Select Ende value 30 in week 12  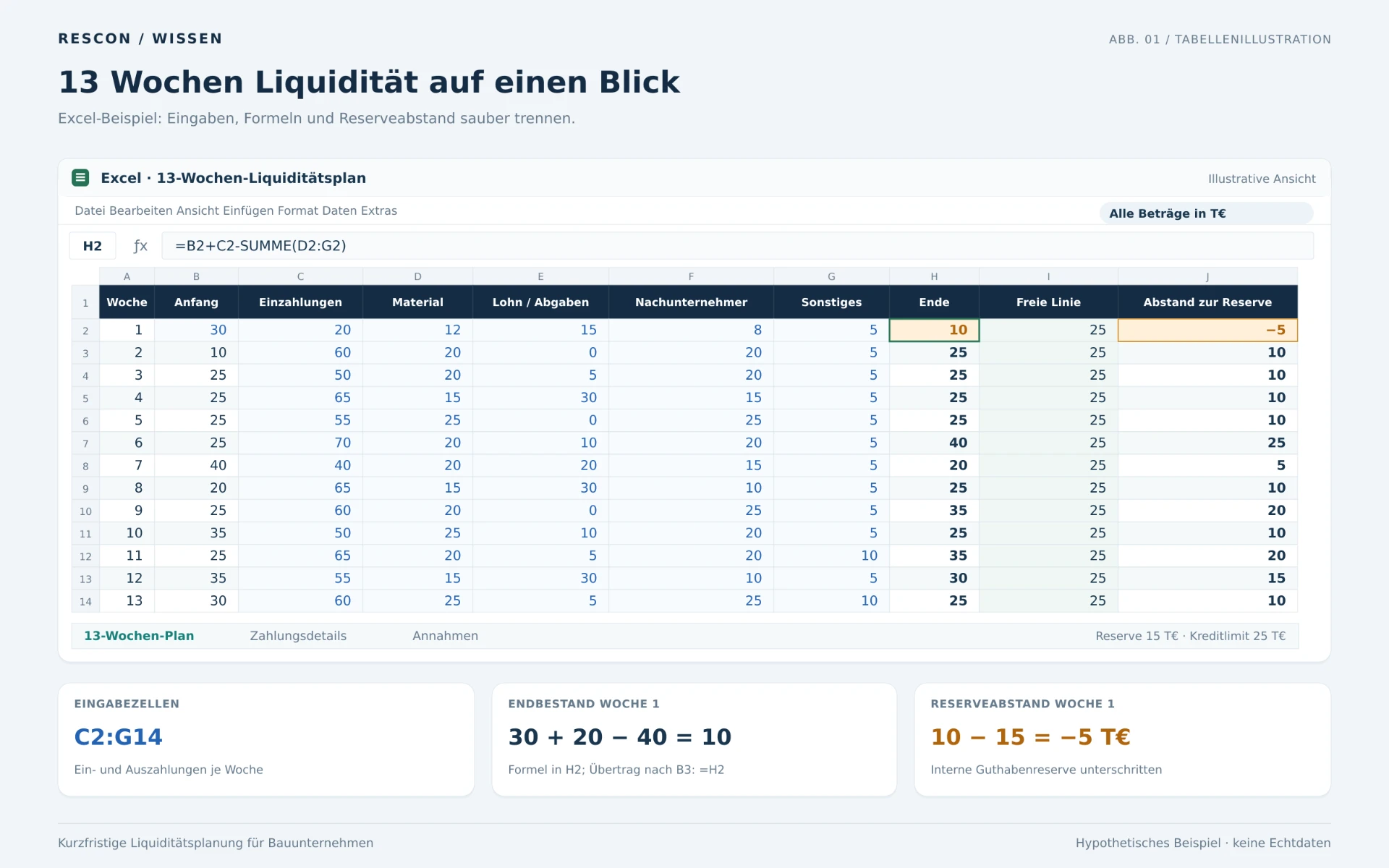[x=934, y=578]
